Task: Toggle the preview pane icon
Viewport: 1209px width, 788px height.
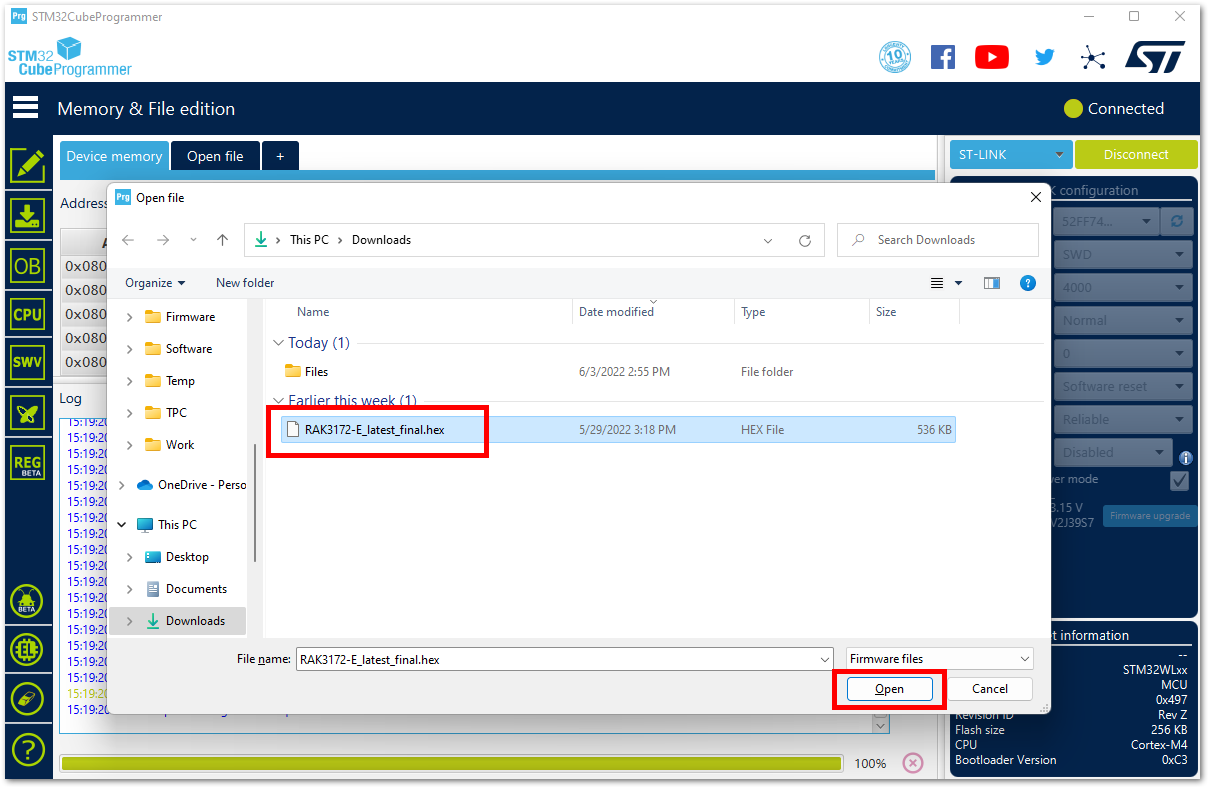Action: click(x=992, y=283)
